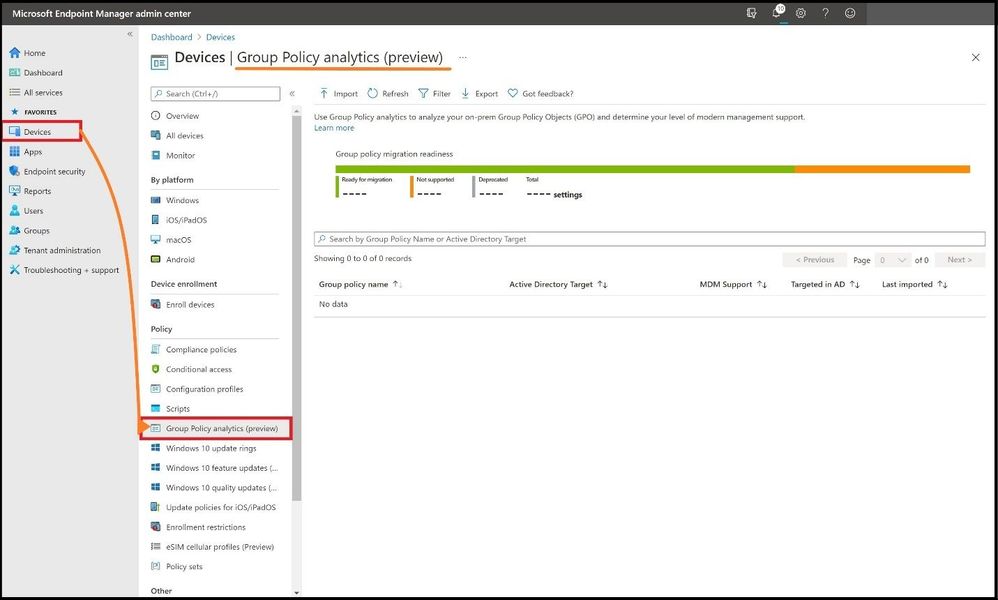Click the Dashboard breadcrumb link
The width and height of the screenshot is (998, 600).
171,37
